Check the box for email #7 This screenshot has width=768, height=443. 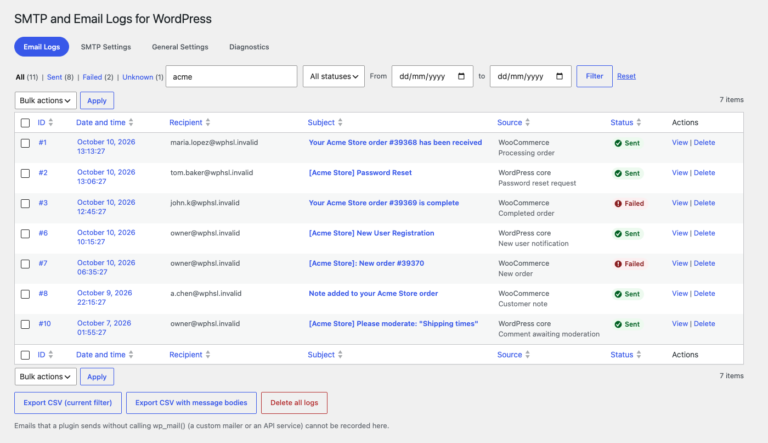[x=25, y=264]
